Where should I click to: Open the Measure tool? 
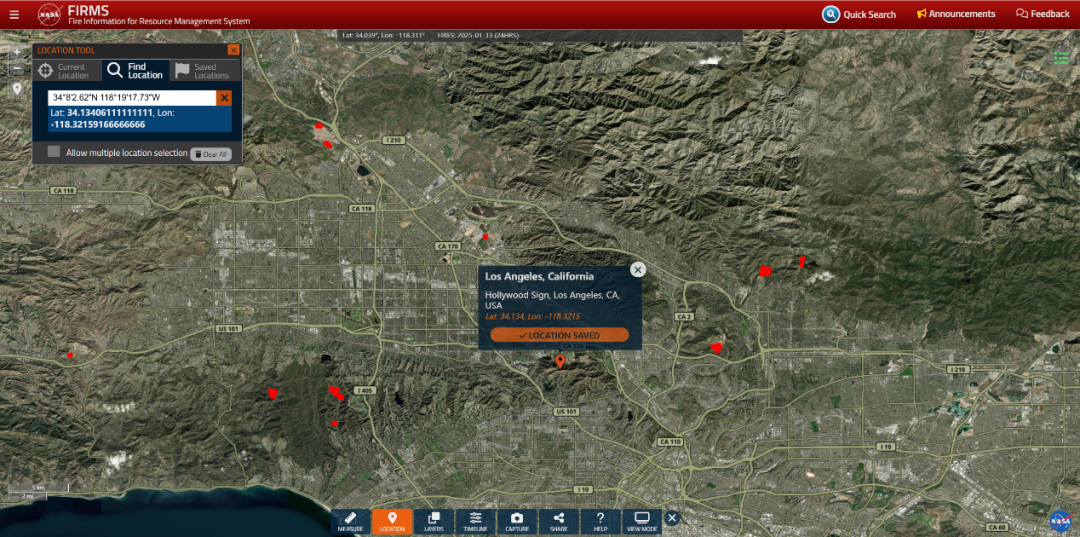point(350,520)
